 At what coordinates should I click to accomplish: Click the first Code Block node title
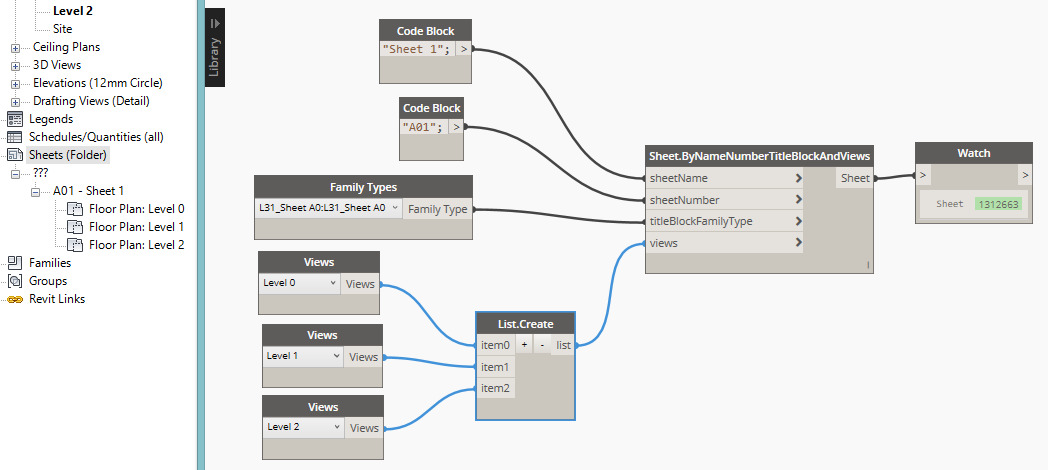(x=425, y=31)
